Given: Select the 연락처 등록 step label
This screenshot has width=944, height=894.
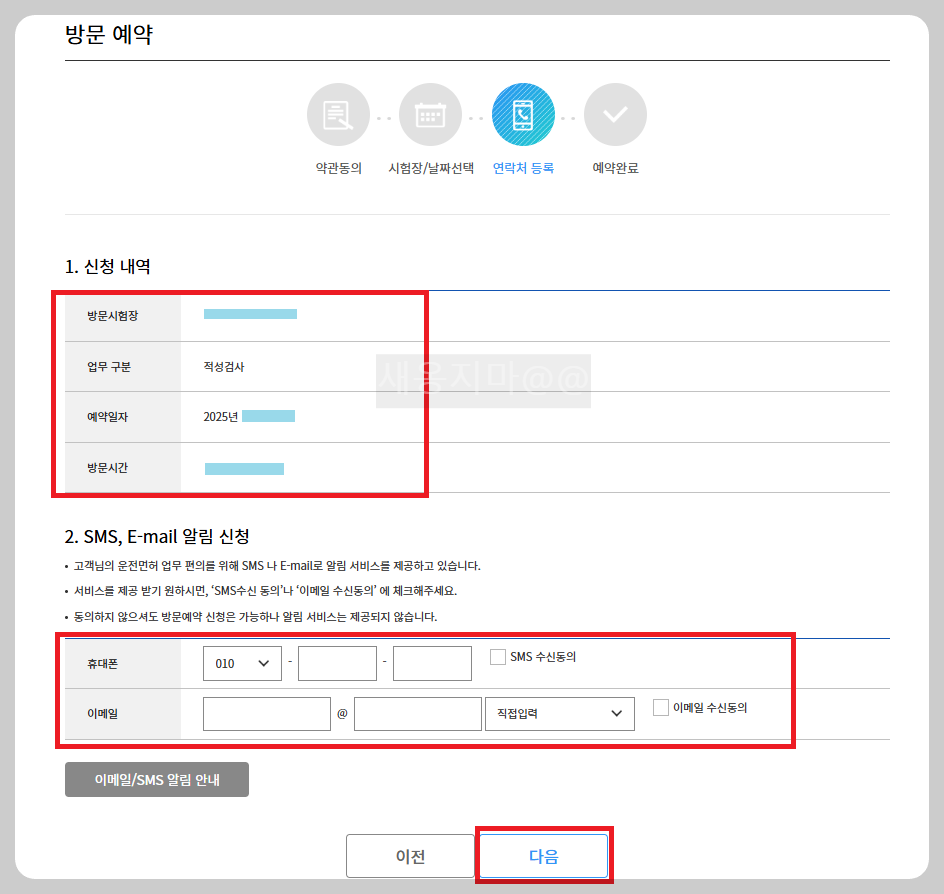Looking at the screenshot, I should 523,166.
